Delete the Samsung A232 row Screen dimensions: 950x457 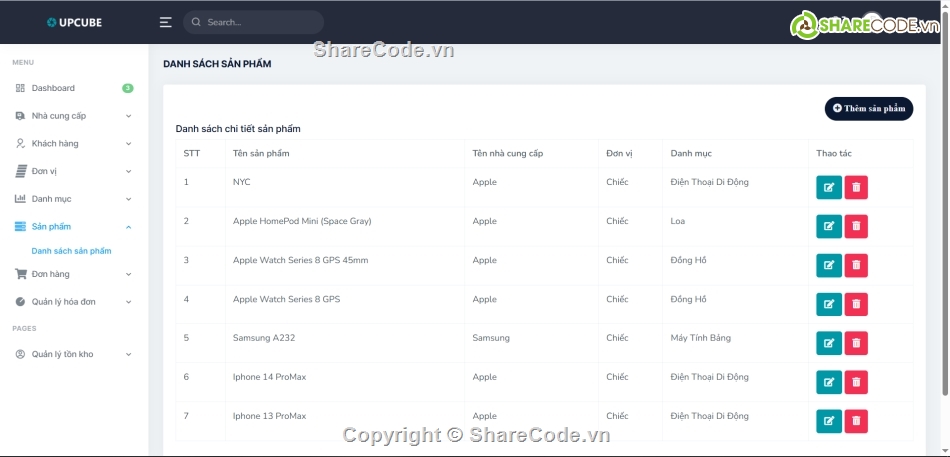coord(856,343)
